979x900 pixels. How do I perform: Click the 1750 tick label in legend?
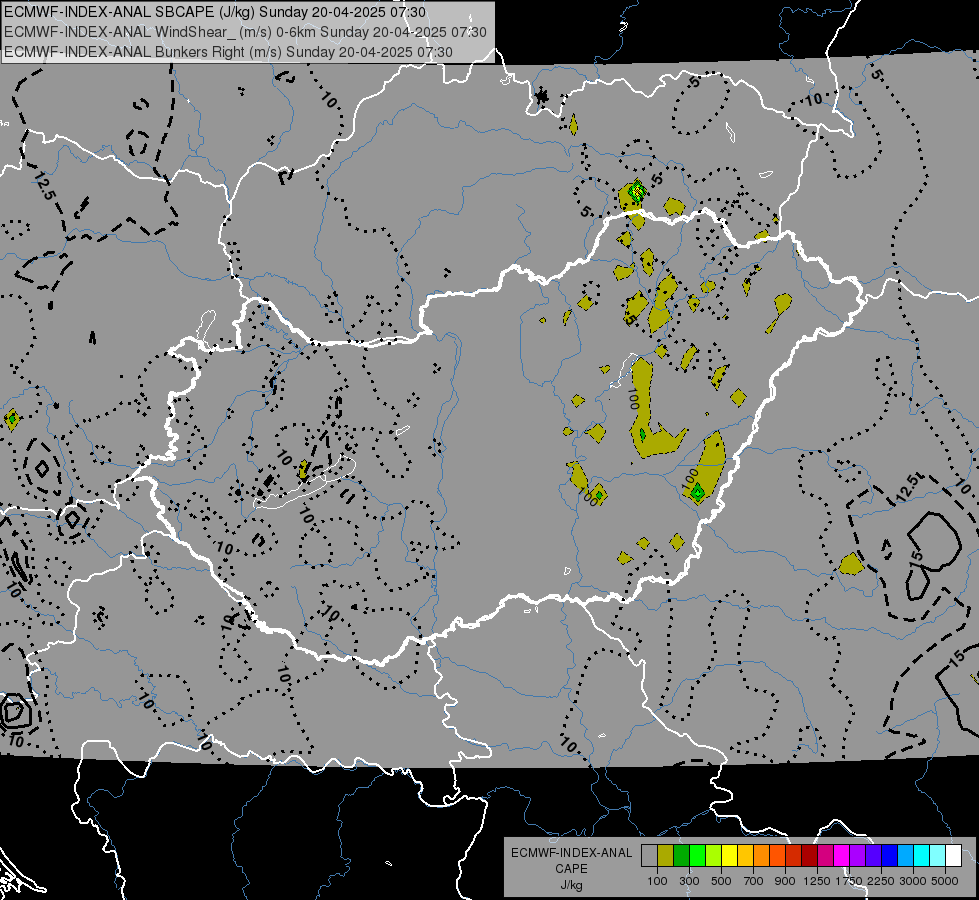[849, 881]
